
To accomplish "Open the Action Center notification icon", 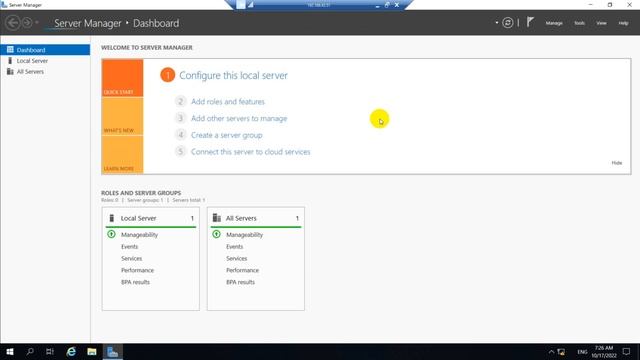I will pos(627,352).
